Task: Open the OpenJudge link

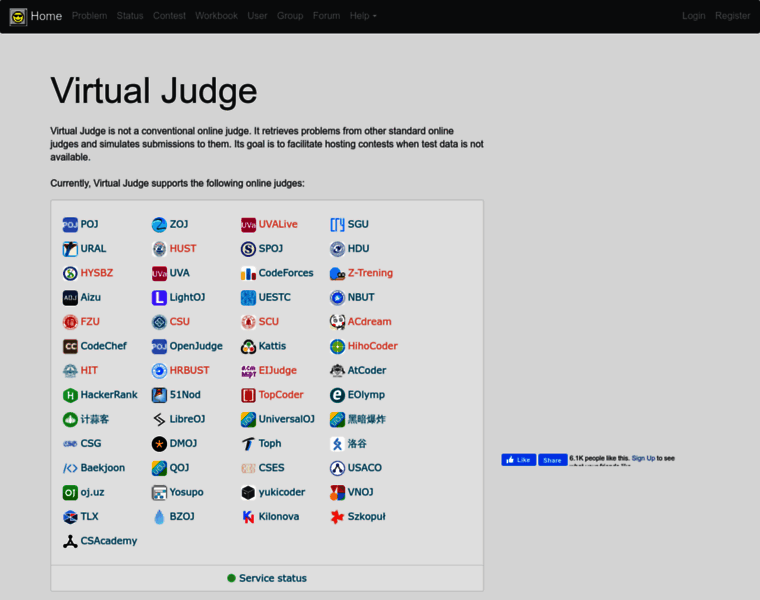Action: tap(196, 346)
